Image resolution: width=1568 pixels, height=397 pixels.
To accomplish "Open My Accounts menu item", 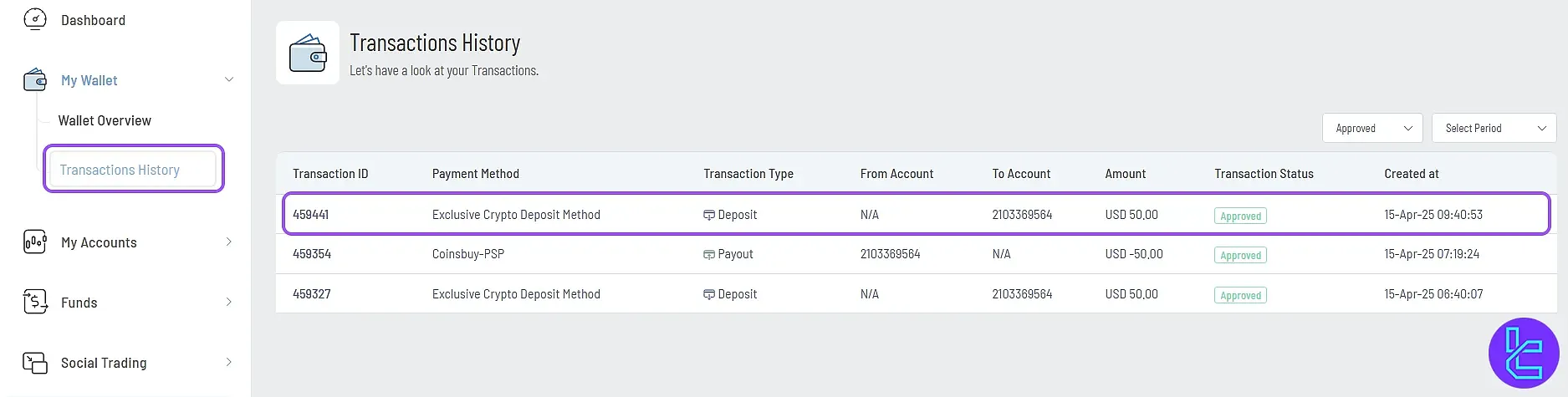I will 99,242.
